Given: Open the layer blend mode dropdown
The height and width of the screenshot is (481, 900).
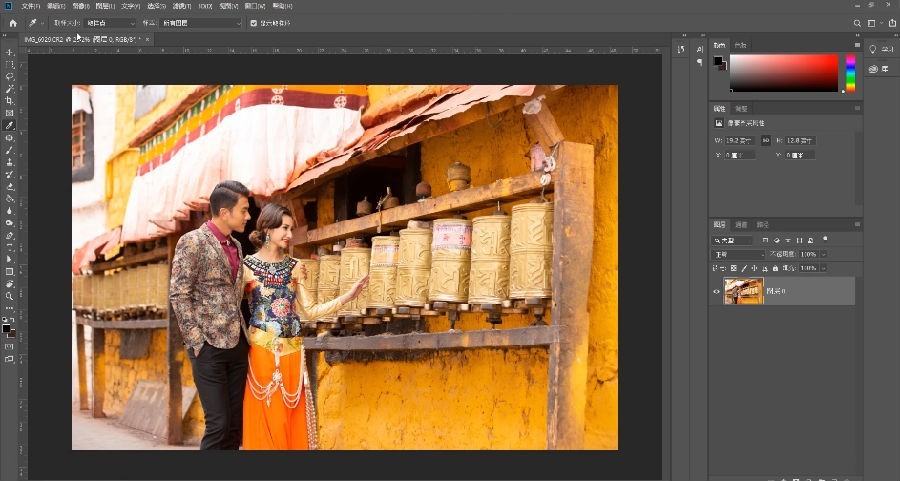Looking at the screenshot, I should pos(738,255).
